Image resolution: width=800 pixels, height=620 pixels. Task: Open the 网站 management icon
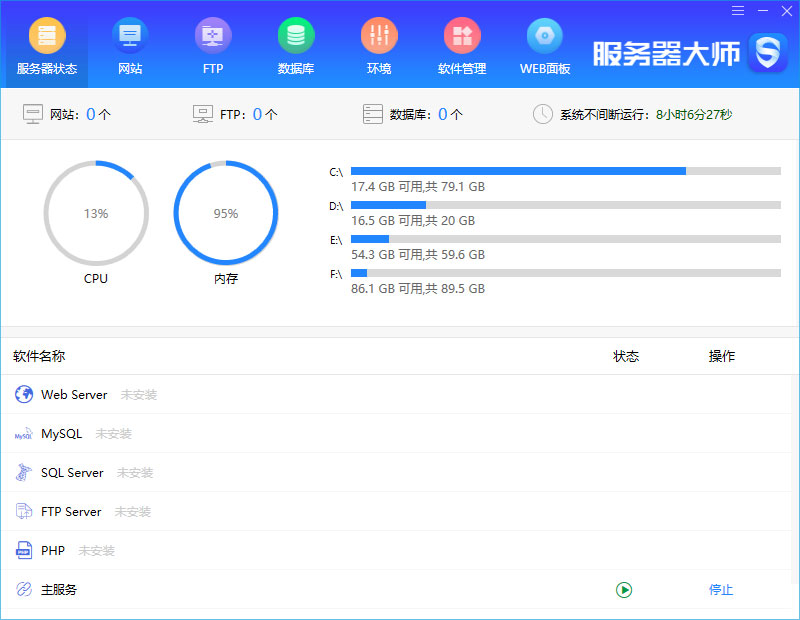tap(130, 36)
